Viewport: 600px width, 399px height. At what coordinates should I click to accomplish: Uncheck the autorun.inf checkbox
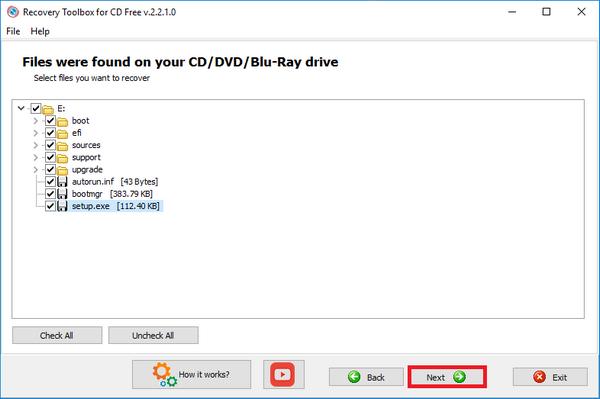(50, 181)
